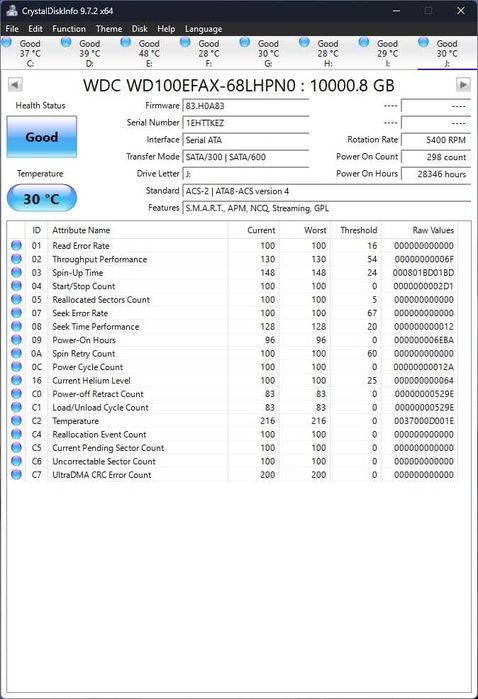Go to next disk with right arrow
Screen dimensions: 478x699
coord(463,84)
